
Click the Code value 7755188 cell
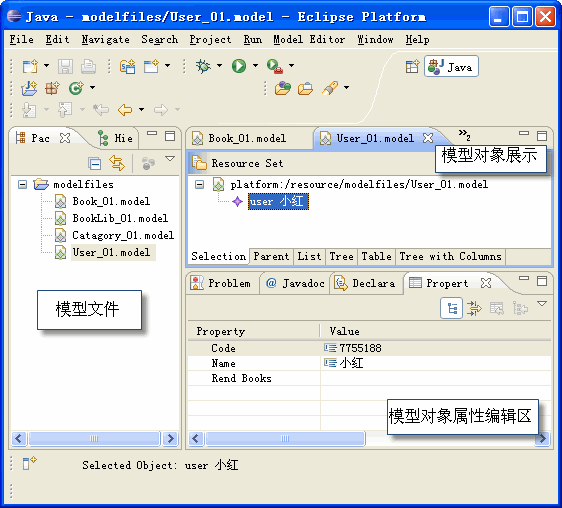click(x=435, y=348)
